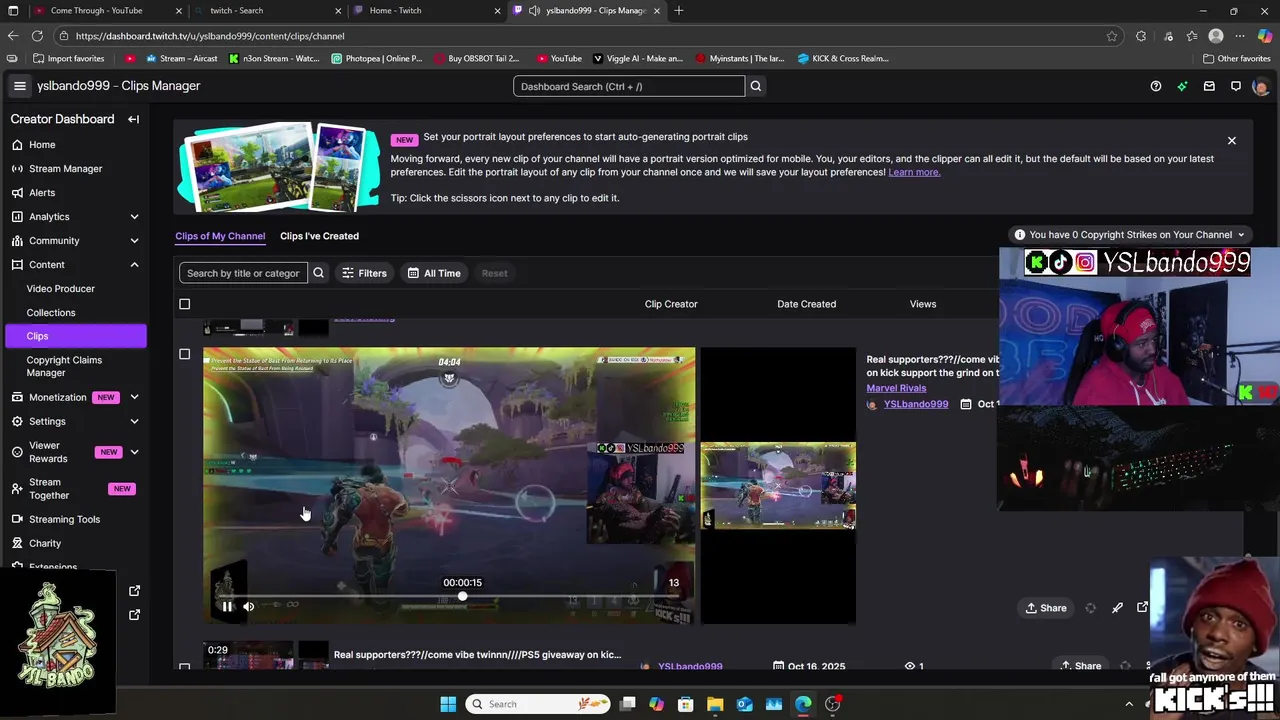
Task: Click the Reset filters button
Action: pyautogui.click(x=495, y=273)
